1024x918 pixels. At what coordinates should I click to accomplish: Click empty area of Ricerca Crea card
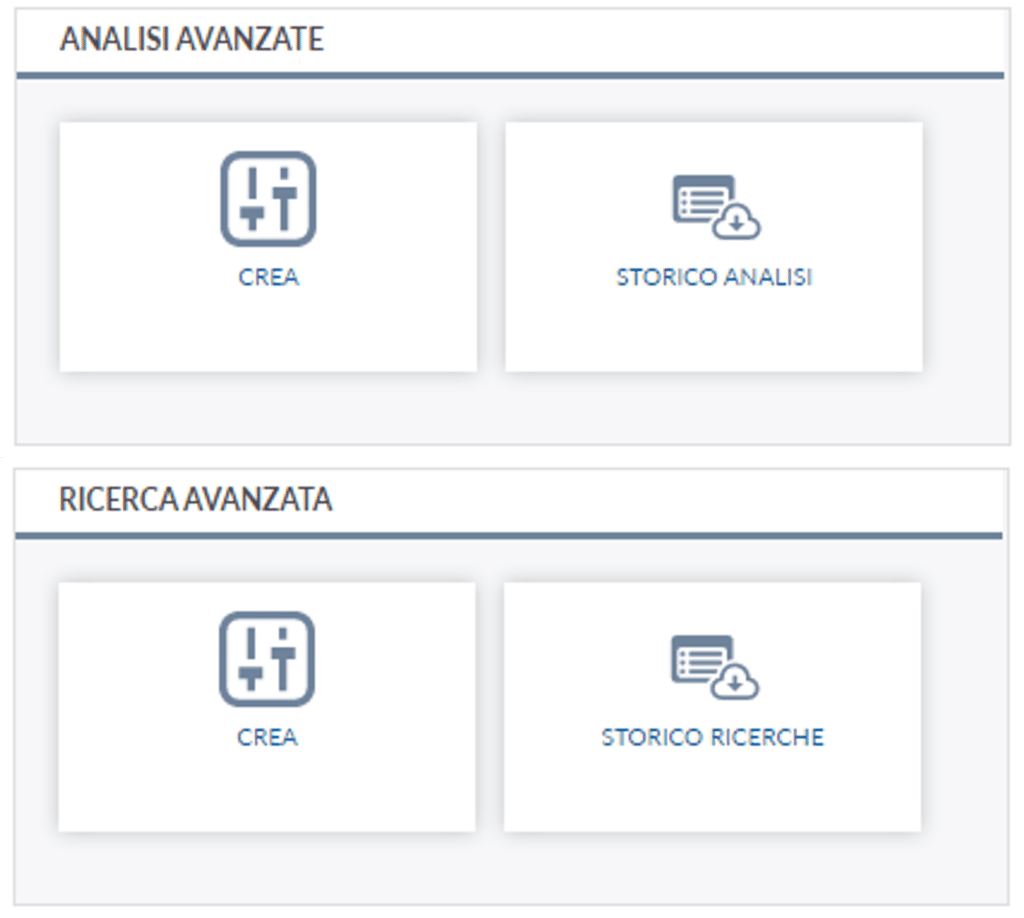click(x=267, y=795)
